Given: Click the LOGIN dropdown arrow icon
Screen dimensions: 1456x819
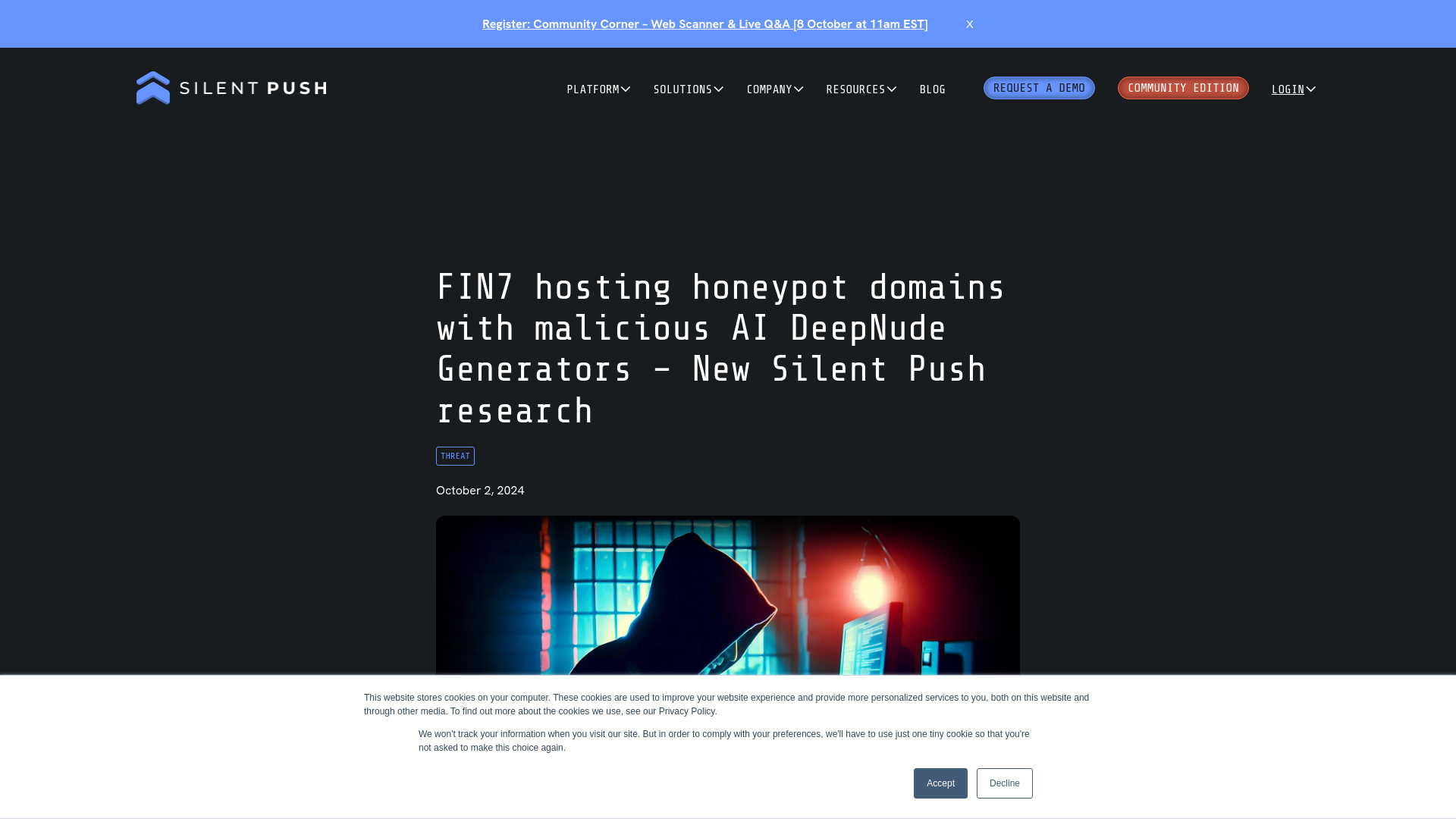Looking at the screenshot, I should click(1310, 89).
